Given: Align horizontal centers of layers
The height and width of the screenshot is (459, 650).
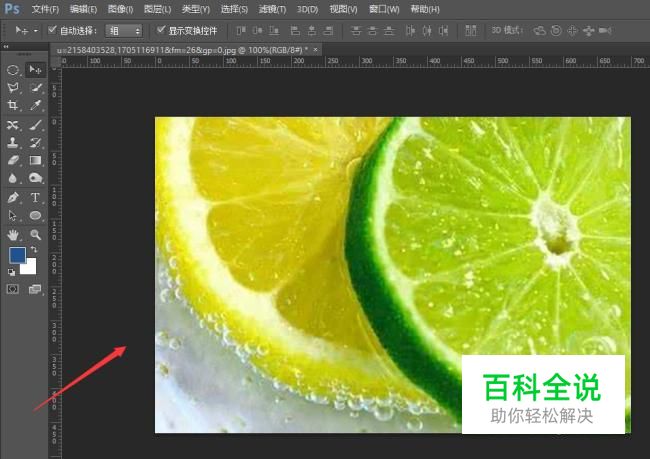Looking at the screenshot, I should tap(312, 31).
